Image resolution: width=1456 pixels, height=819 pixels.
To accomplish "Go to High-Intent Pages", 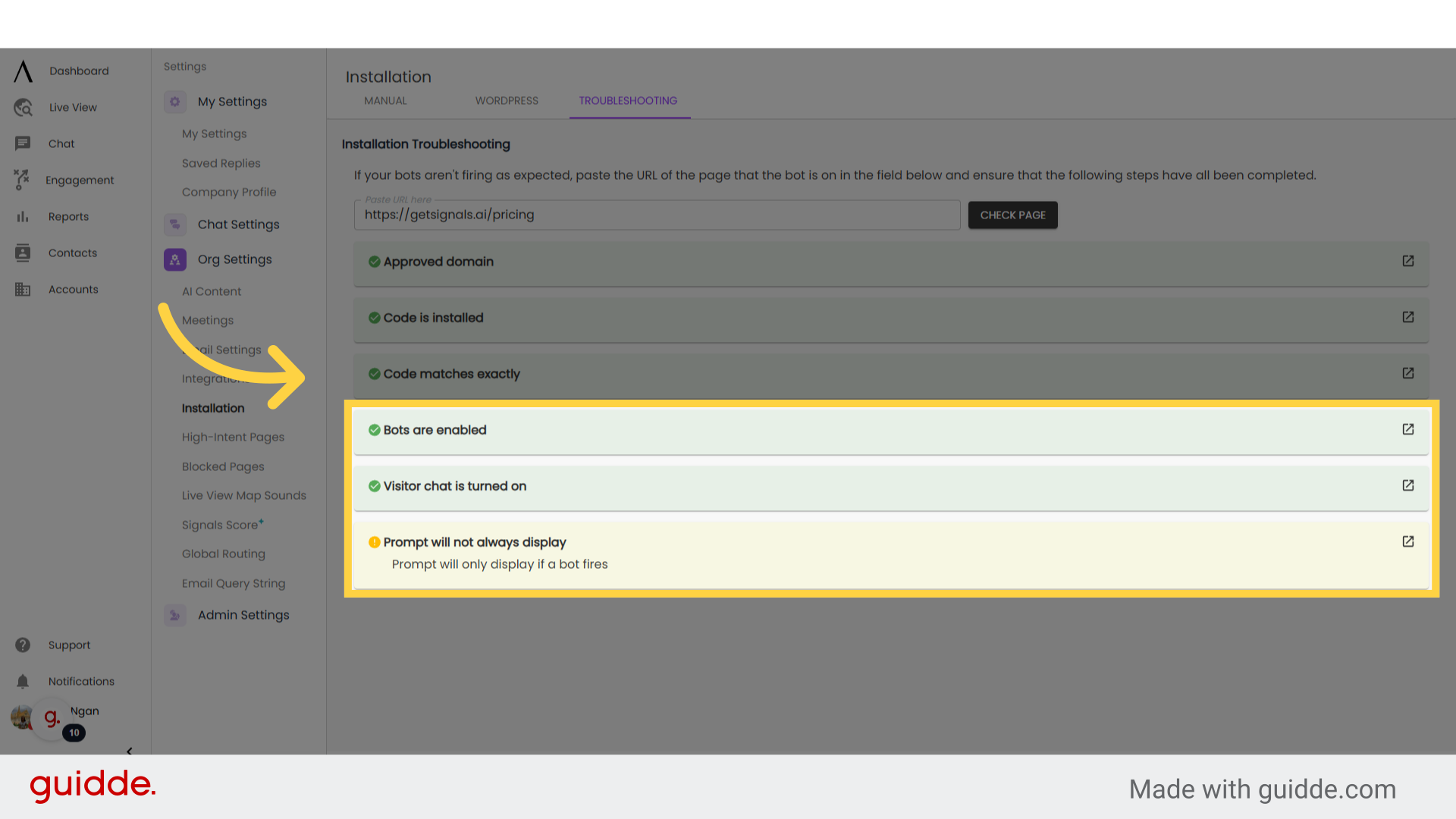I will coord(233,437).
